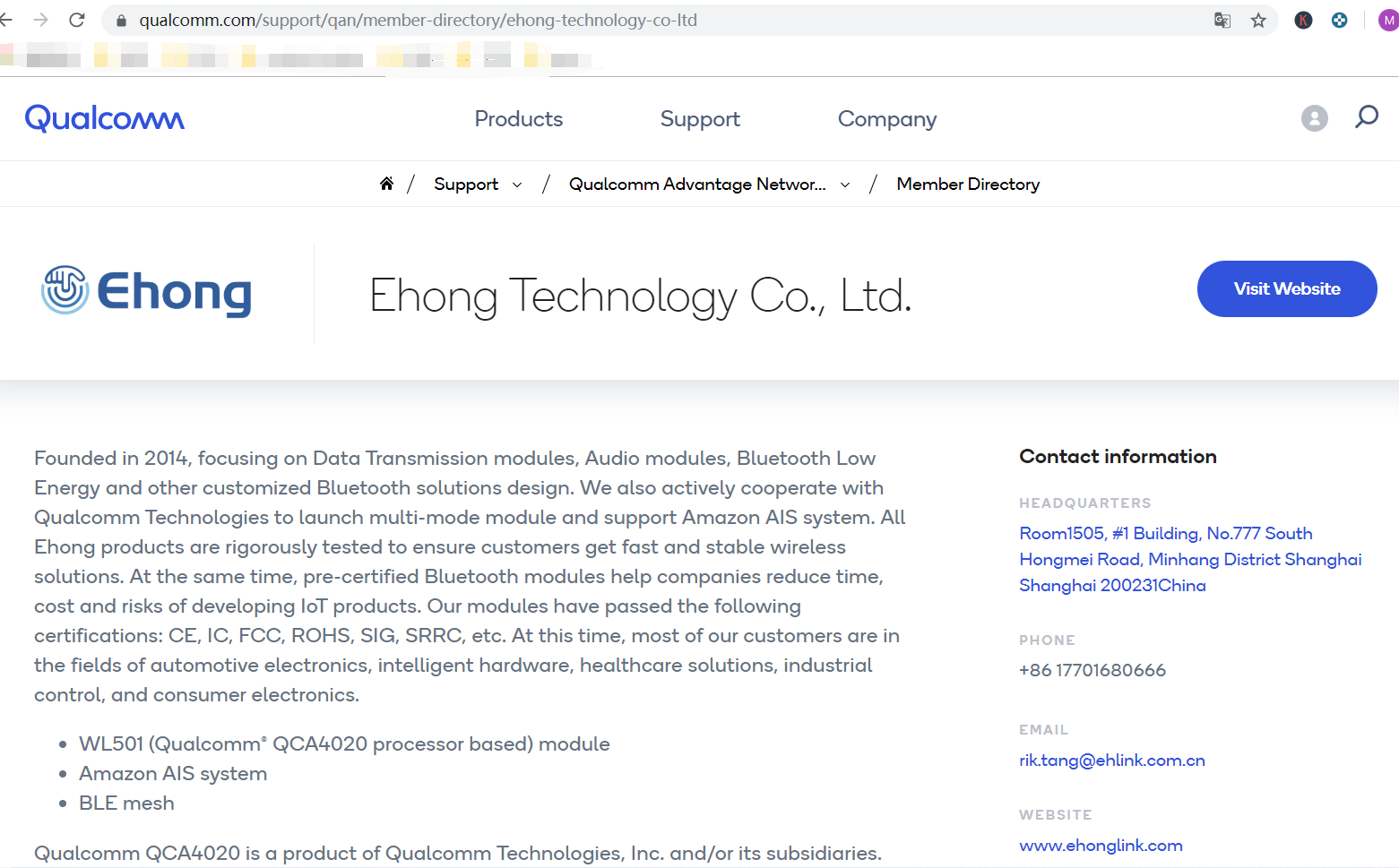Click the HEADQUARTERS label
Viewport: 1399px width, 868px height.
coord(1085,503)
